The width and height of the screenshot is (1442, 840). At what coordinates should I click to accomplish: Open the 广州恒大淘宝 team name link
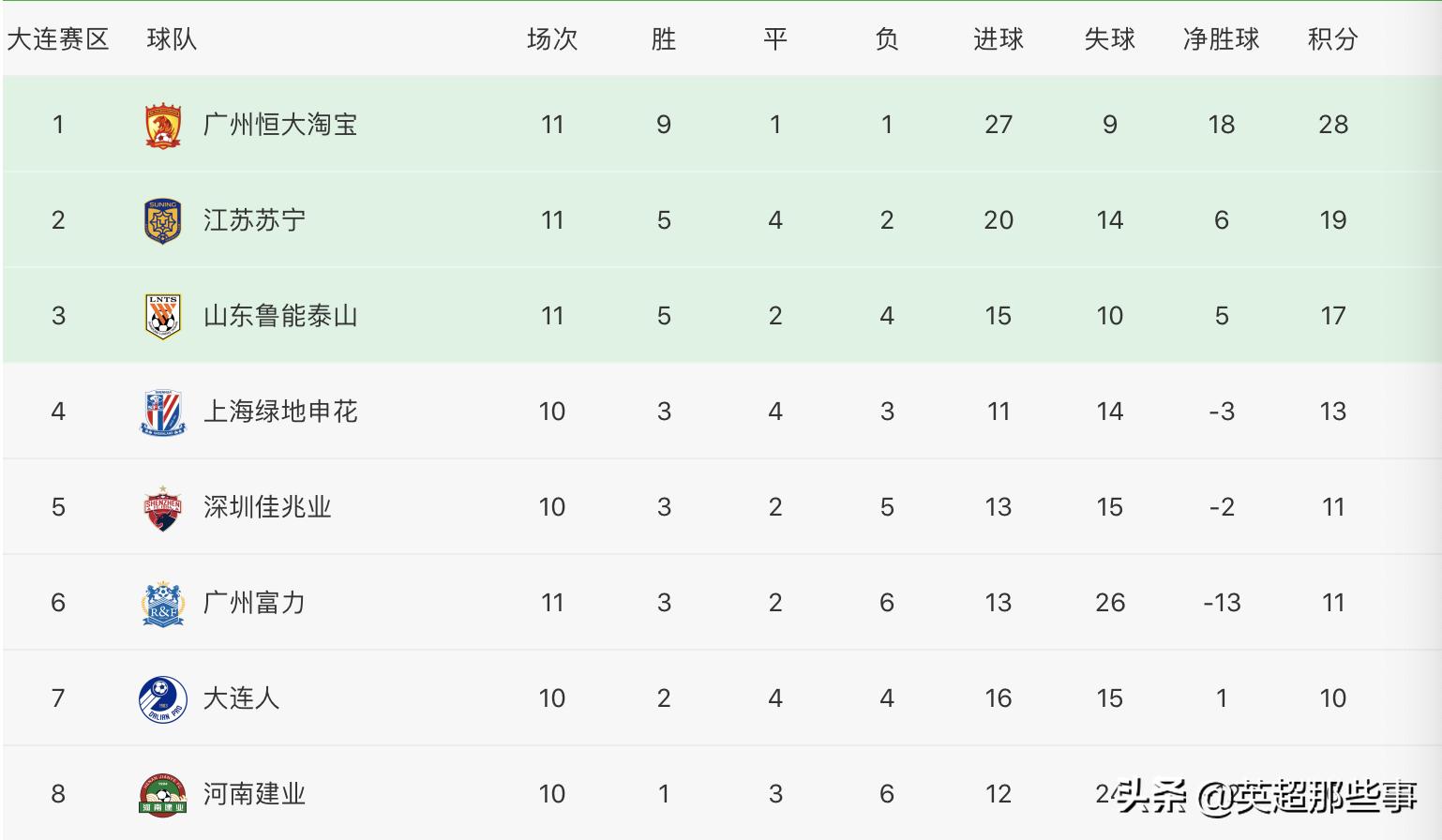pos(280,125)
